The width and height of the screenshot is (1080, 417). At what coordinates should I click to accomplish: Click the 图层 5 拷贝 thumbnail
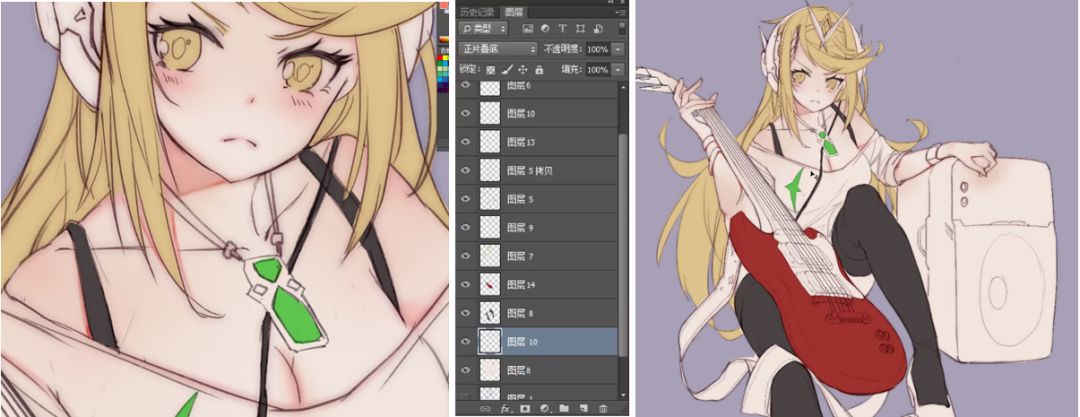[x=490, y=170]
